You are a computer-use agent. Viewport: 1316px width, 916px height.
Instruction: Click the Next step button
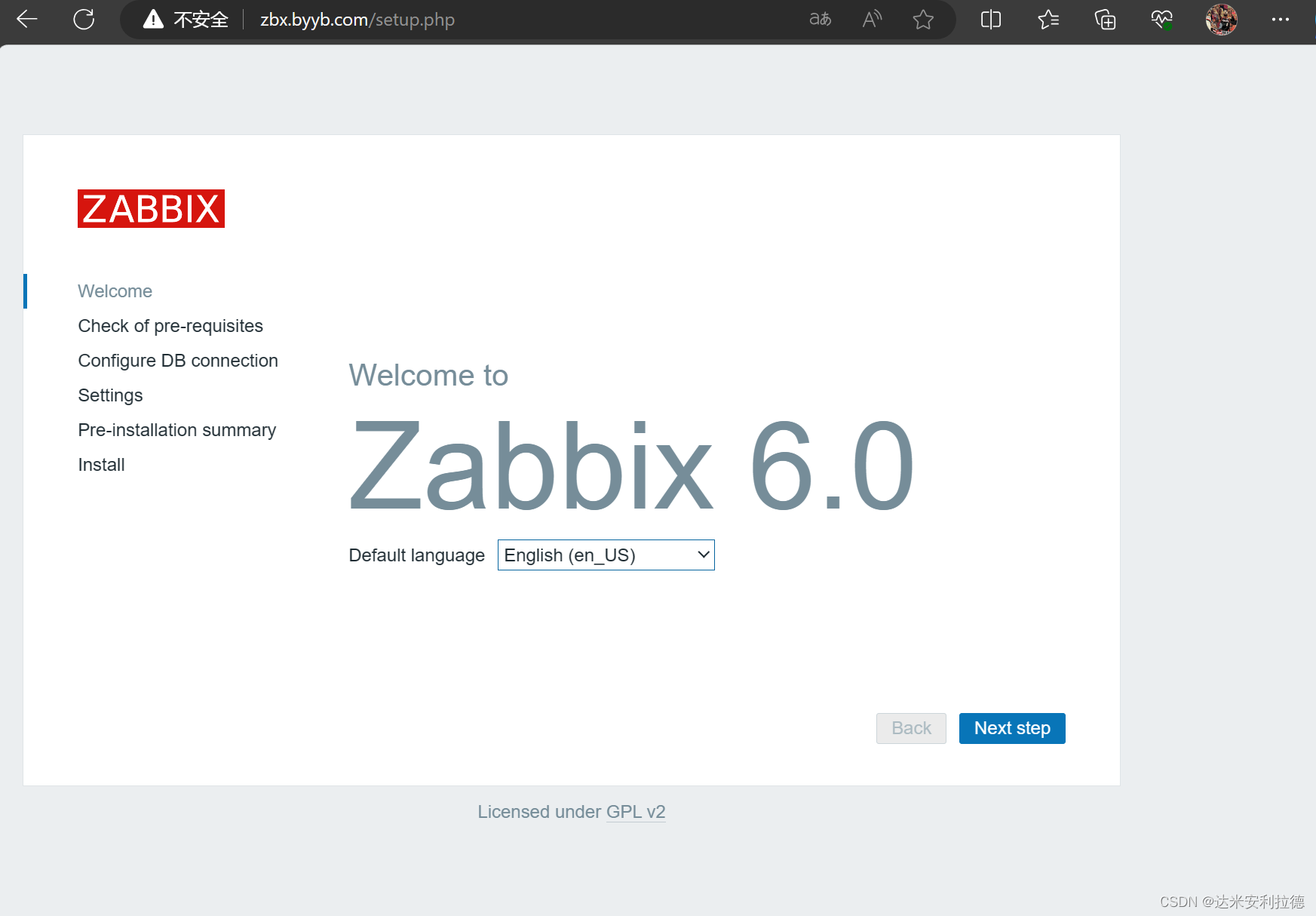(x=1012, y=728)
